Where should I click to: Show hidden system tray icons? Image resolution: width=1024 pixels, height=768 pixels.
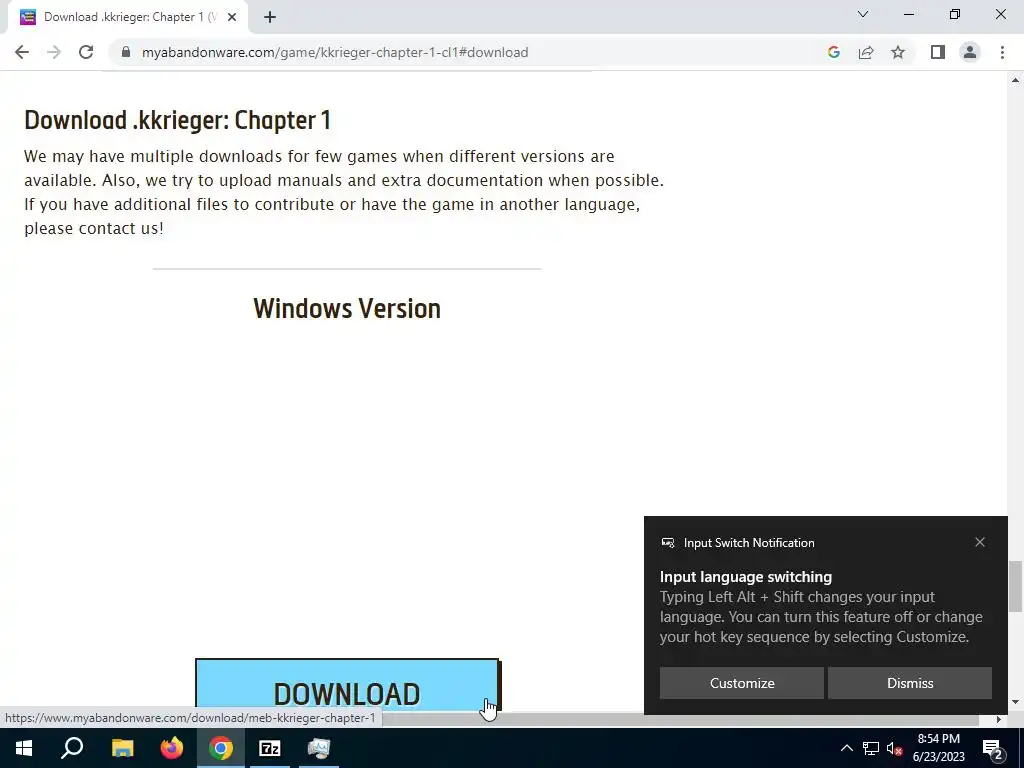(x=846, y=748)
